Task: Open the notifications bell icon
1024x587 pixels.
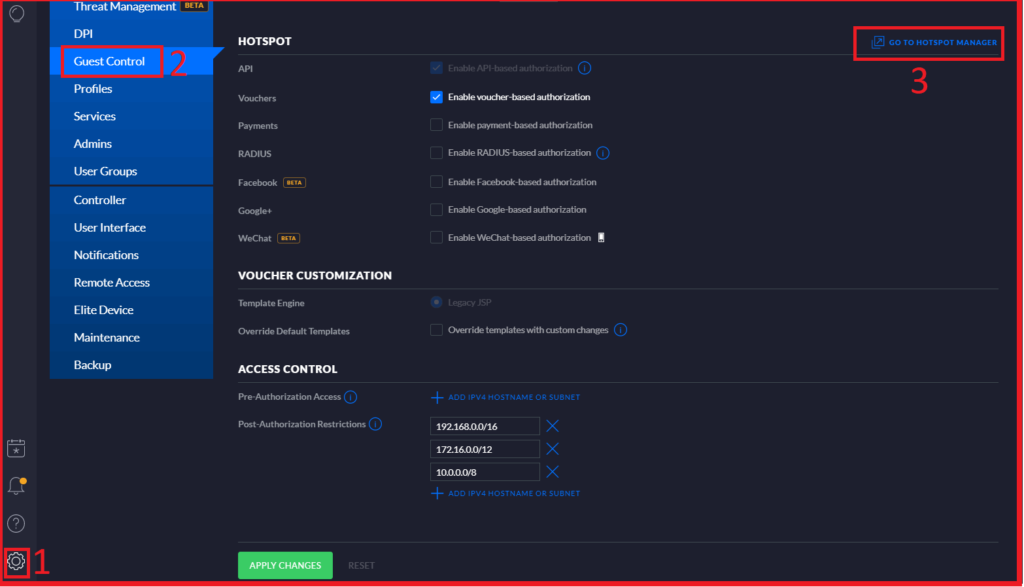Action: point(16,486)
